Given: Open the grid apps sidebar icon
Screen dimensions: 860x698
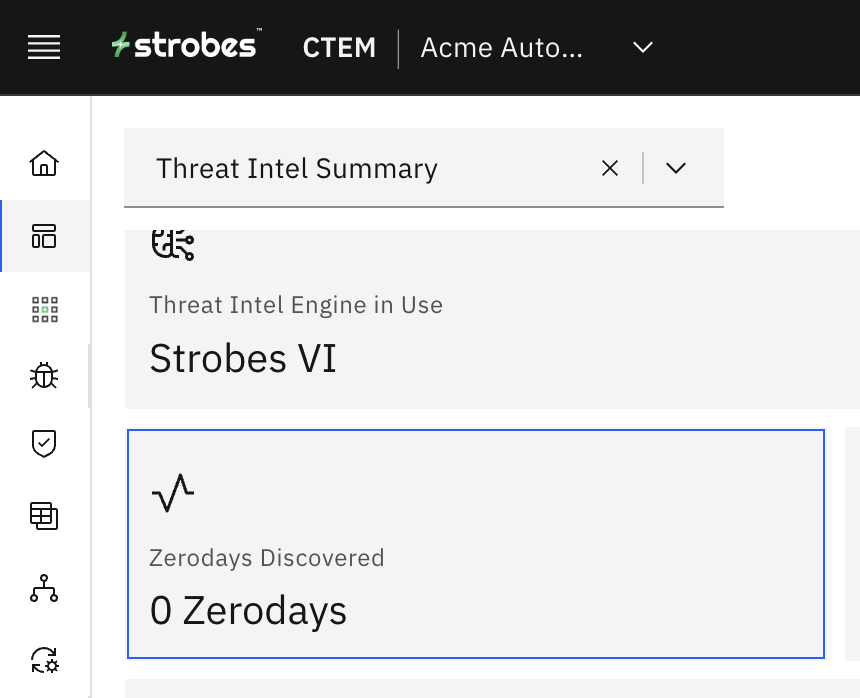Looking at the screenshot, I should 44,310.
